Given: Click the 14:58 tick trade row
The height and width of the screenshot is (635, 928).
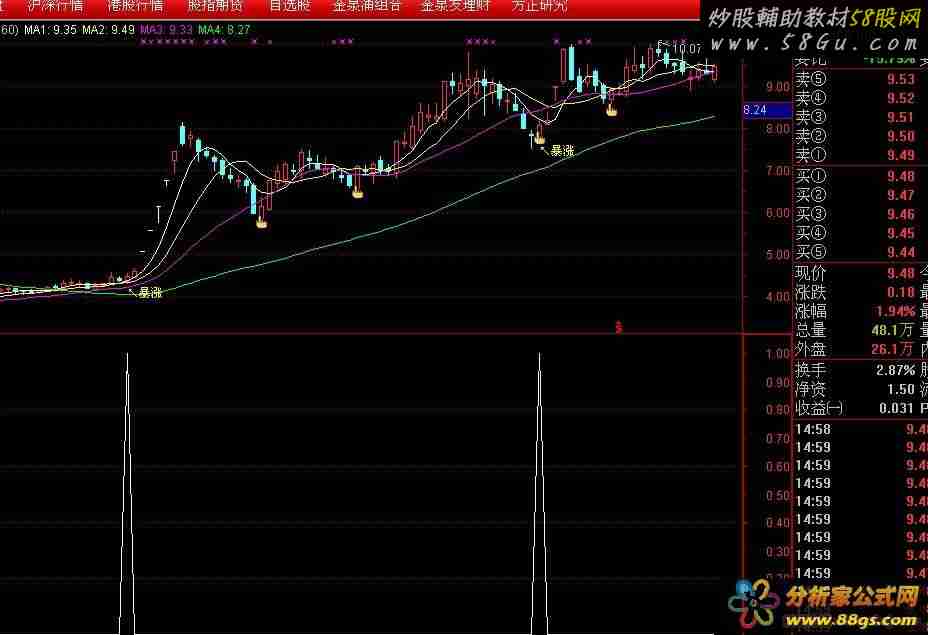Looking at the screenshot, I should 860,430.
